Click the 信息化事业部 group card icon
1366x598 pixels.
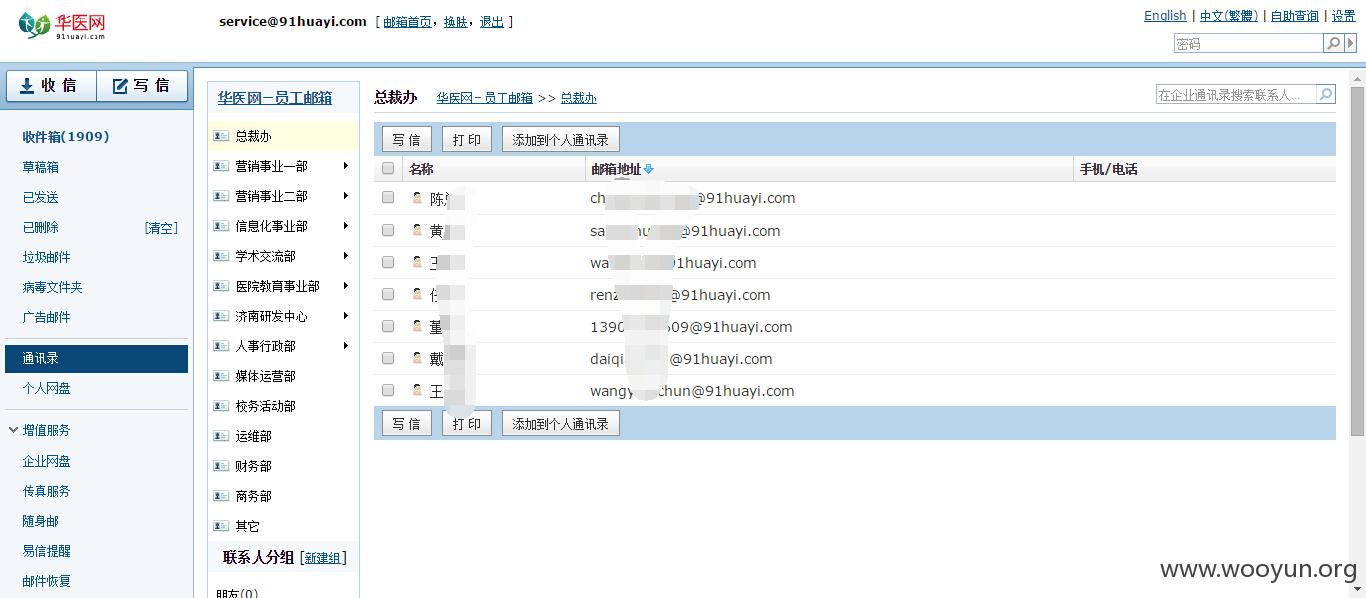(221, 226)
